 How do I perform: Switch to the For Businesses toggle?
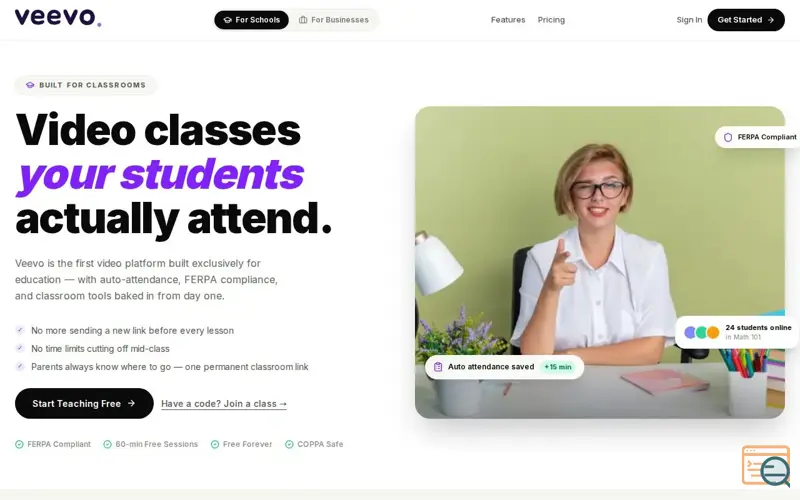334,20
